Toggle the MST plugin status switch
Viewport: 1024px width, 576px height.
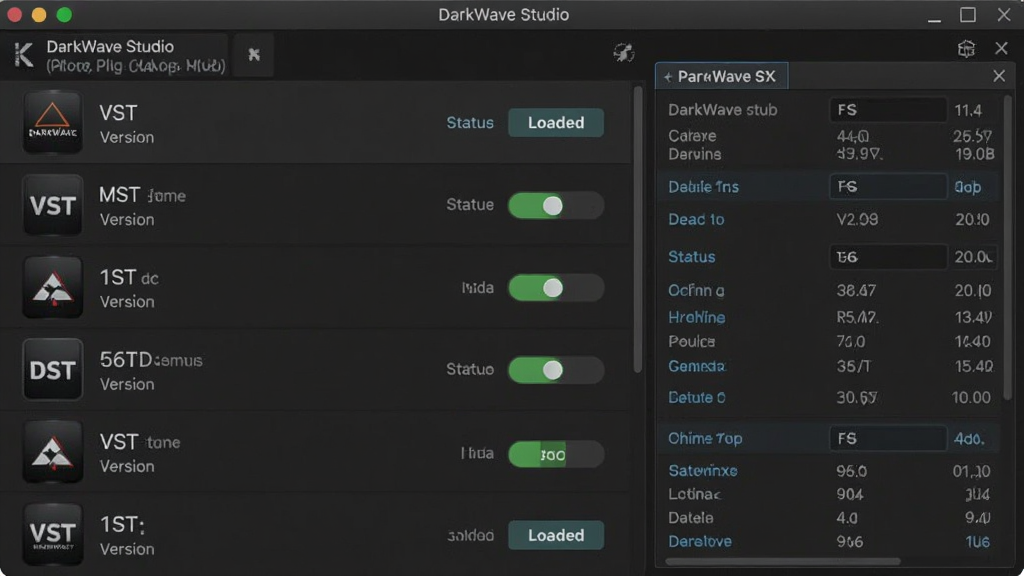pyautogui.click(x=556, y=206)
